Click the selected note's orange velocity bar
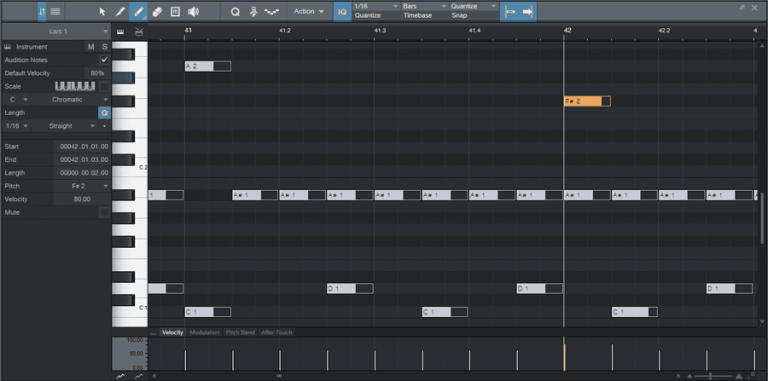Screen dimensions: 768x381 (564, 357)
